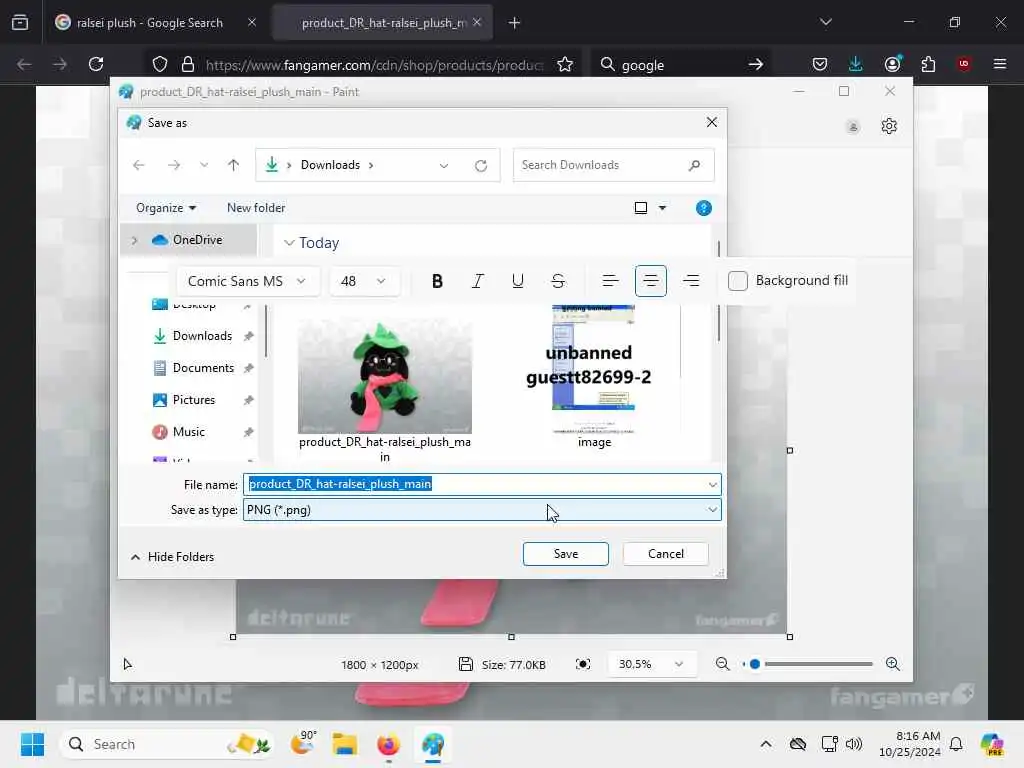Open the Save as type PNG dropdown

(x=482, y=510)
